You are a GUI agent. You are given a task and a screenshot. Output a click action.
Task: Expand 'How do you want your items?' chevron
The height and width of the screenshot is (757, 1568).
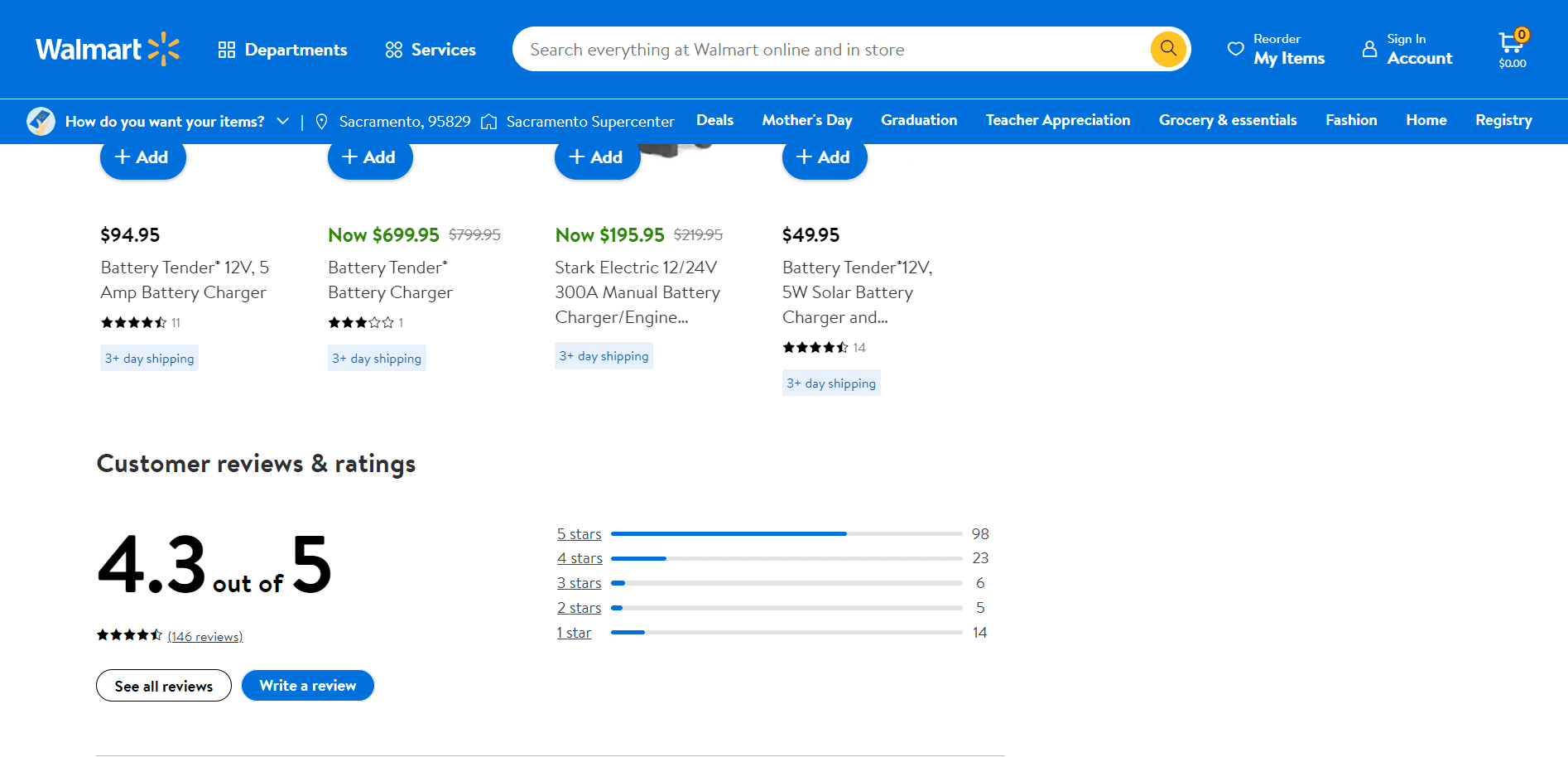(283, 121)
